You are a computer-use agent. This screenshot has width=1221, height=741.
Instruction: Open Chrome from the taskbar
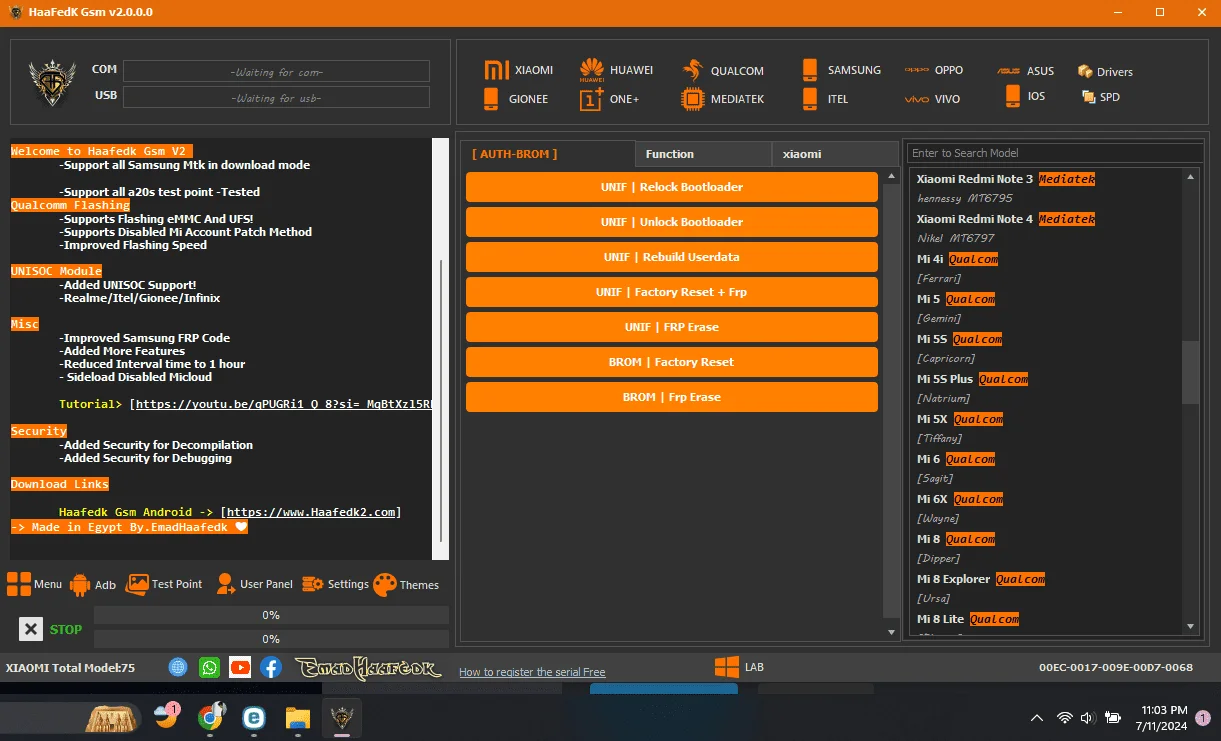(210, 717)
